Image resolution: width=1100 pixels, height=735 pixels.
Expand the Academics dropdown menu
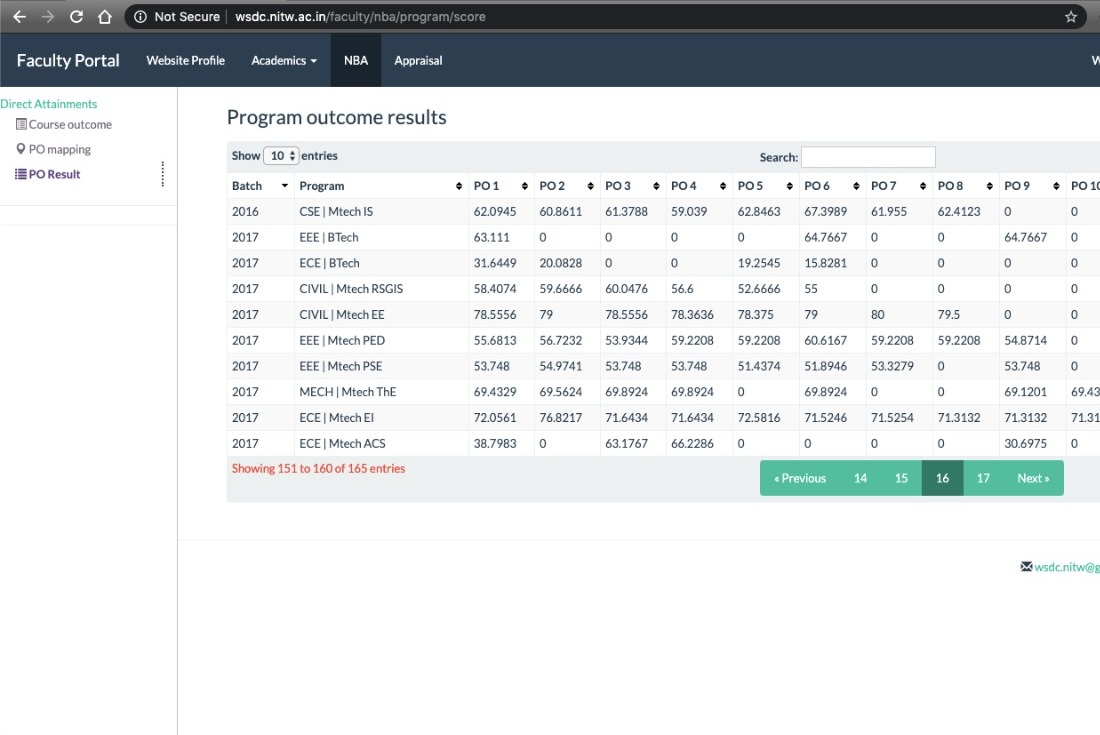click(284, 60)
